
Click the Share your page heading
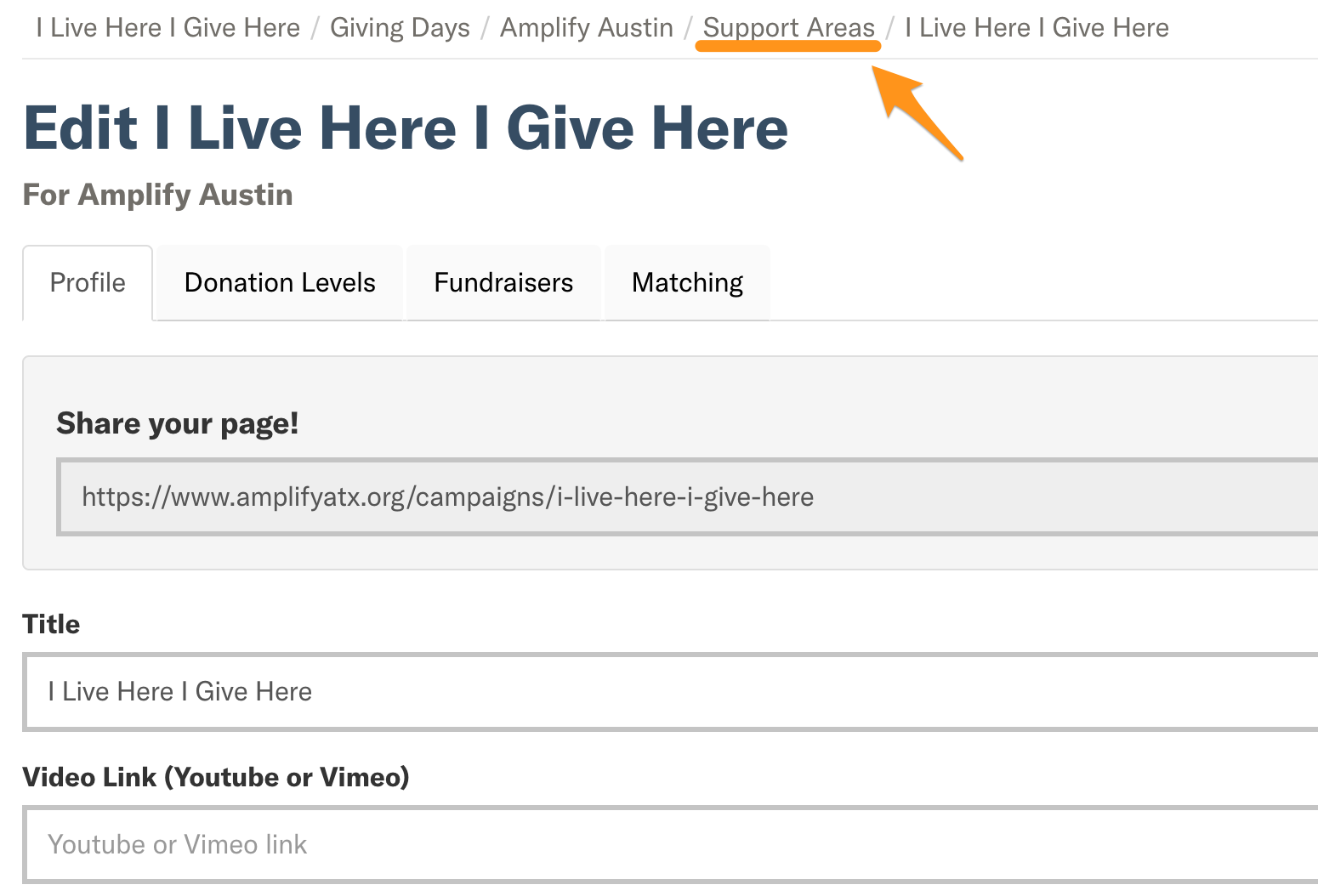(x=178, y=423)
